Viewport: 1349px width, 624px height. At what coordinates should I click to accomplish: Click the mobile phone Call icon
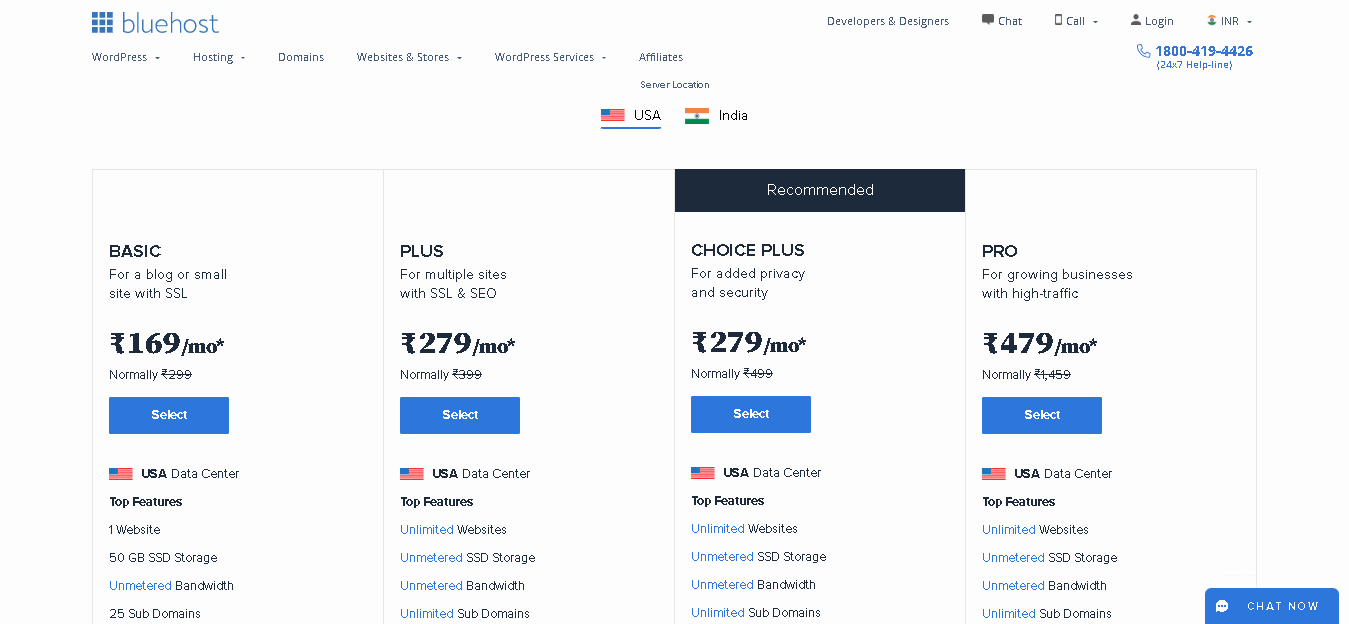[1058, 20]
